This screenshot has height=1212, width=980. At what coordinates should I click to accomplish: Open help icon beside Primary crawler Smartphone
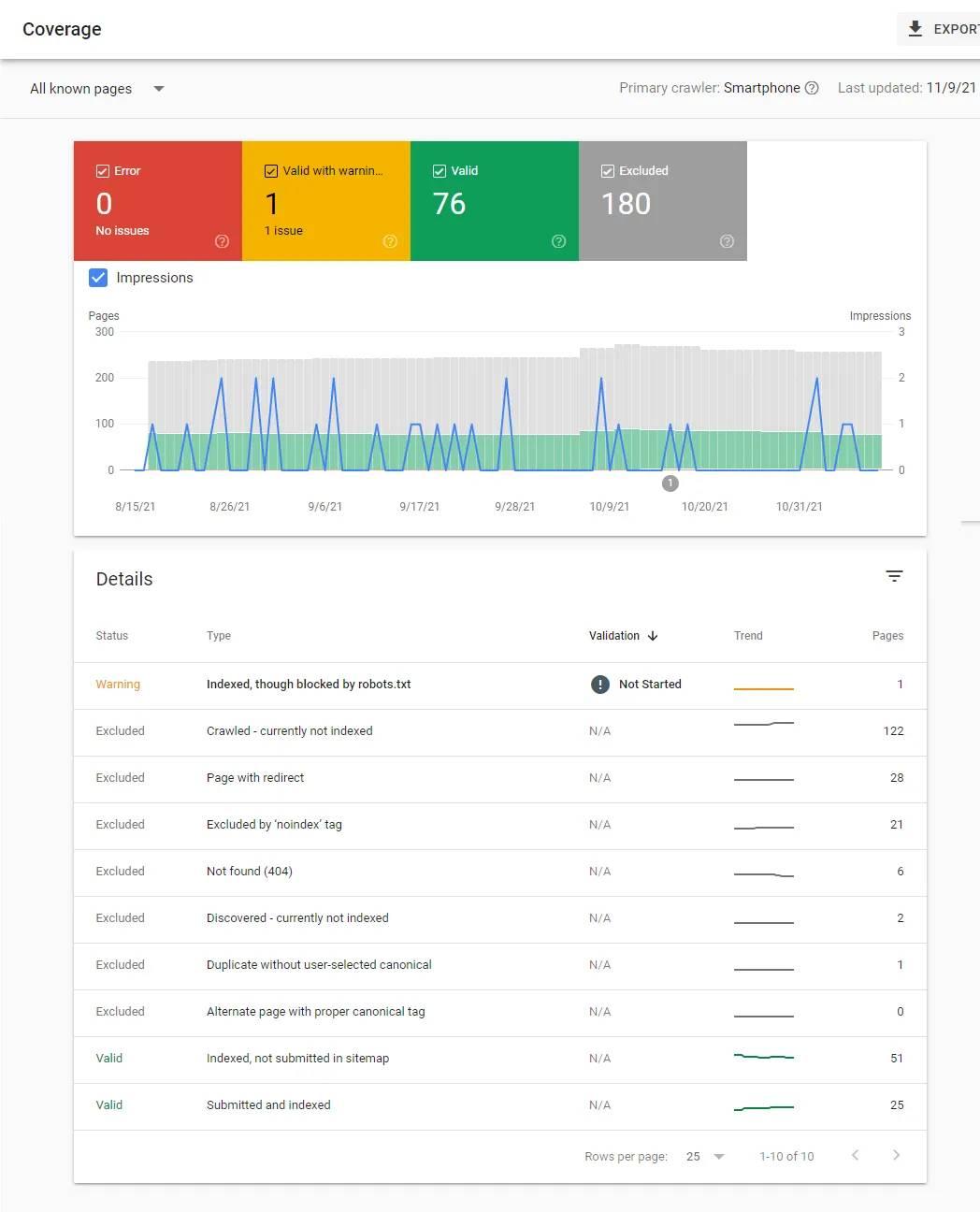[812, 88]
